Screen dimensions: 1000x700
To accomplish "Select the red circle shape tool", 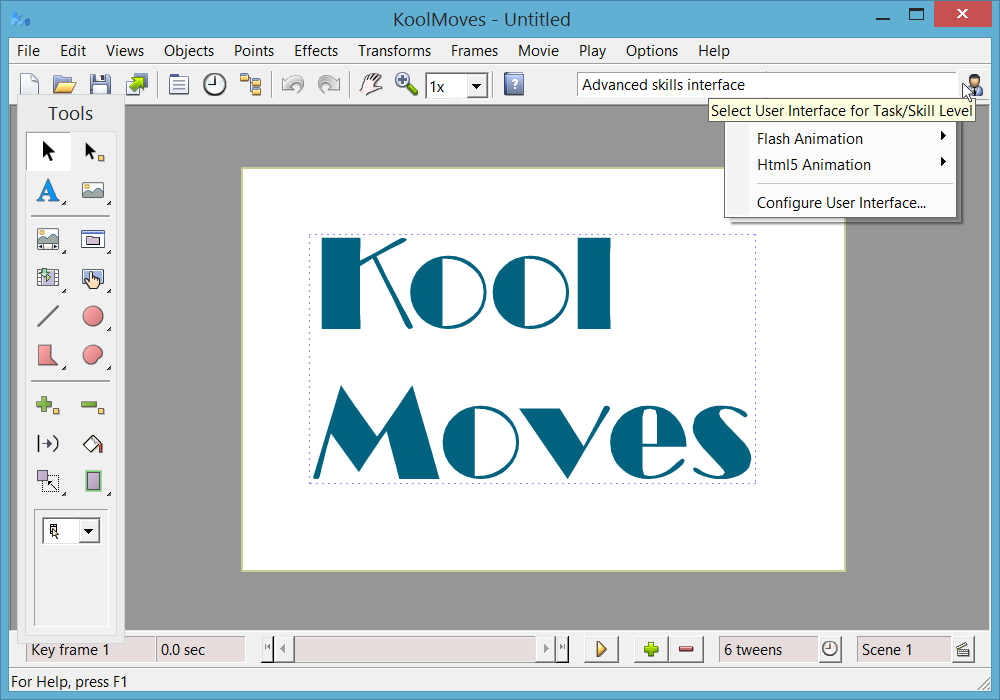I will point(93,316).
